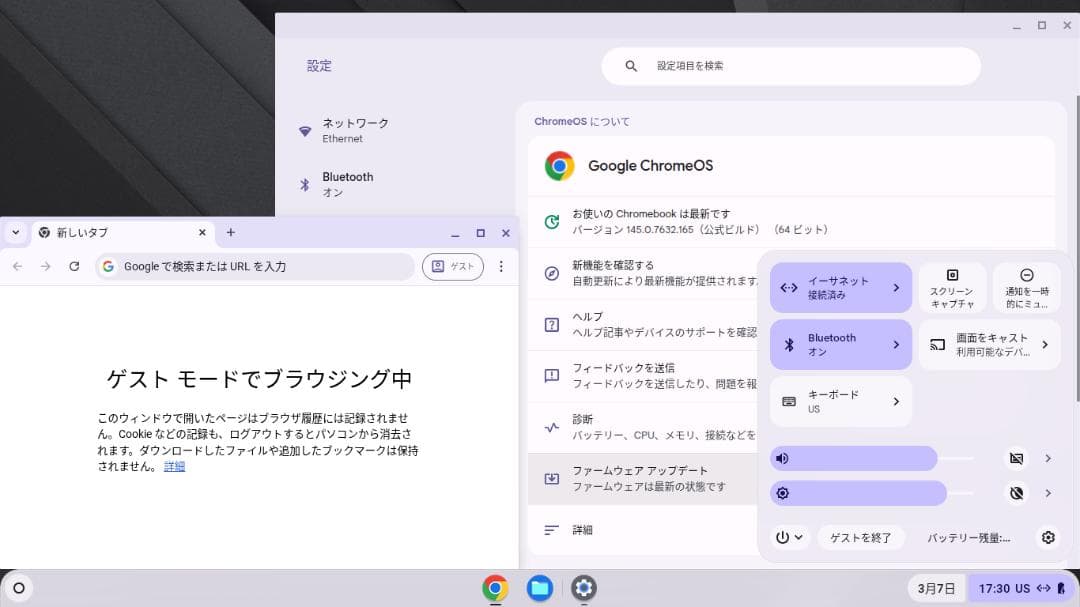This screenshot has height=607, width=1080.
Task: Mute volume via speaker icon
Action: click(782, 458)
